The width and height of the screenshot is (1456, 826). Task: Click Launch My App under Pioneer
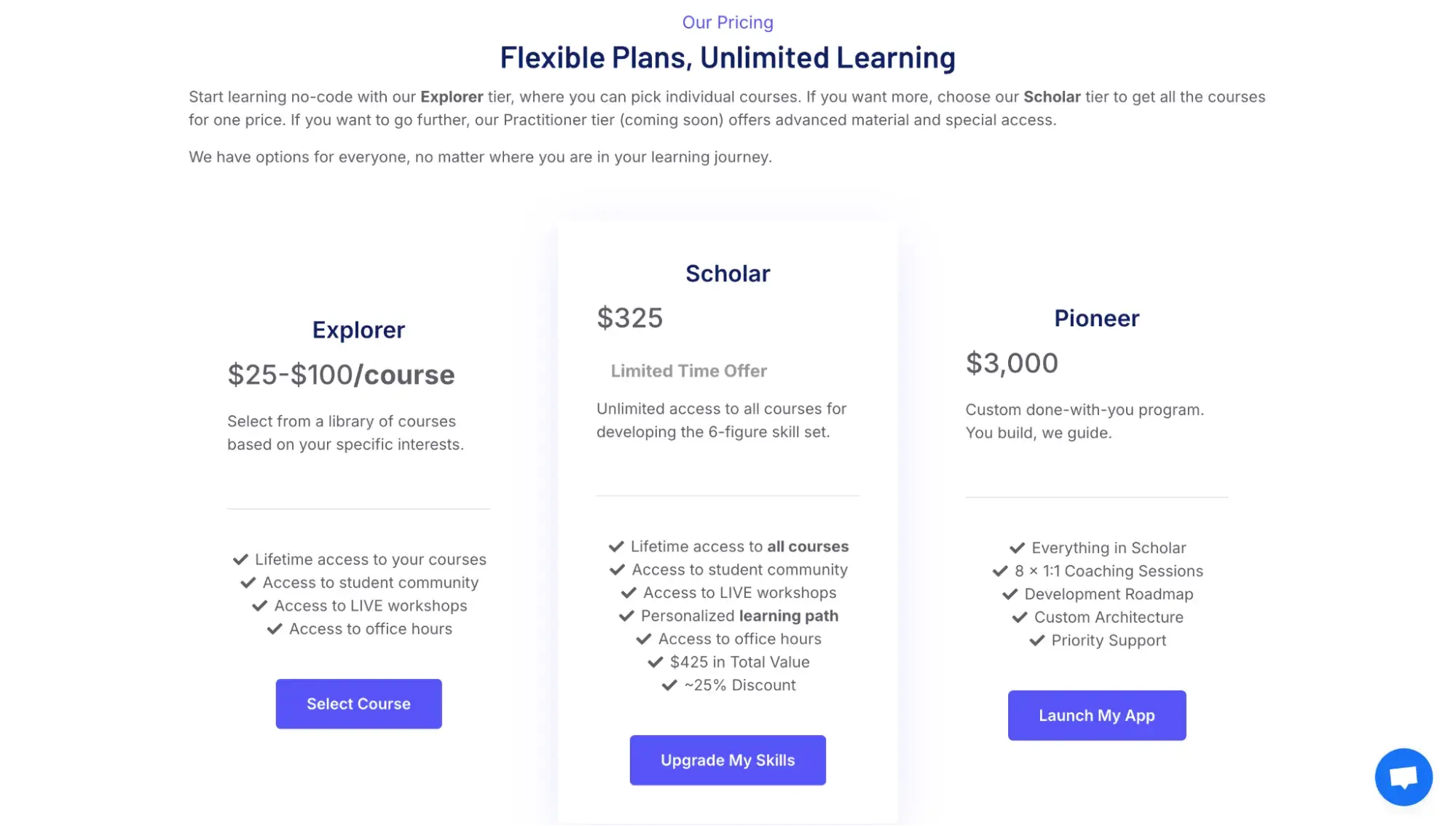tap(1096, 715)
